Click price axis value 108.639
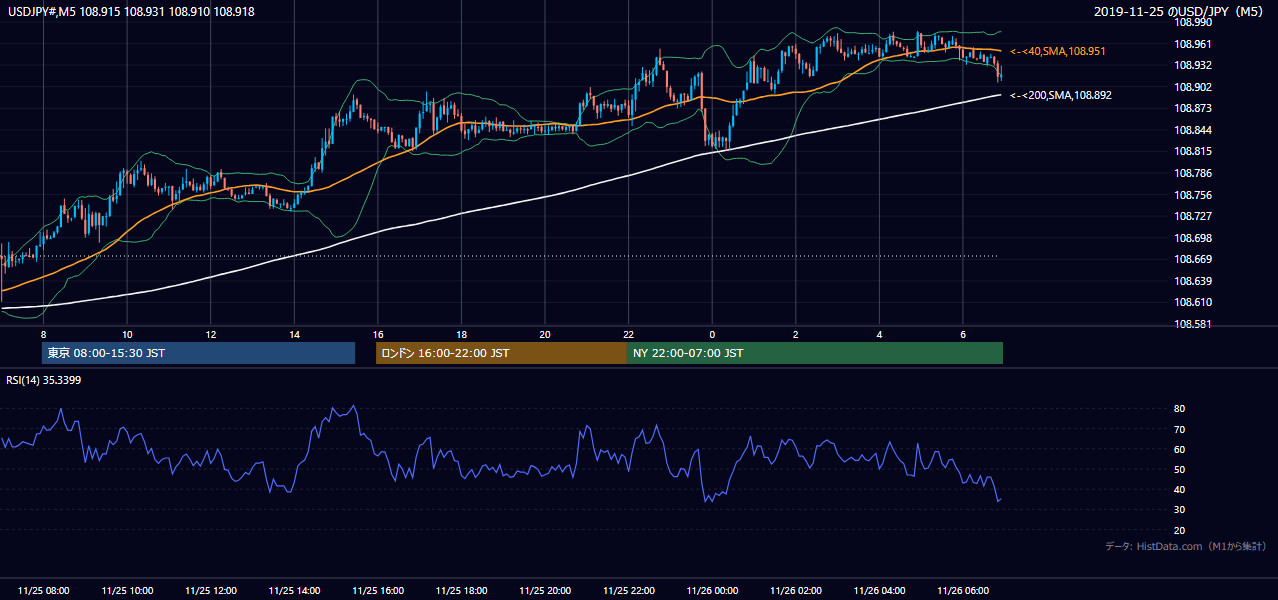 1193,281
